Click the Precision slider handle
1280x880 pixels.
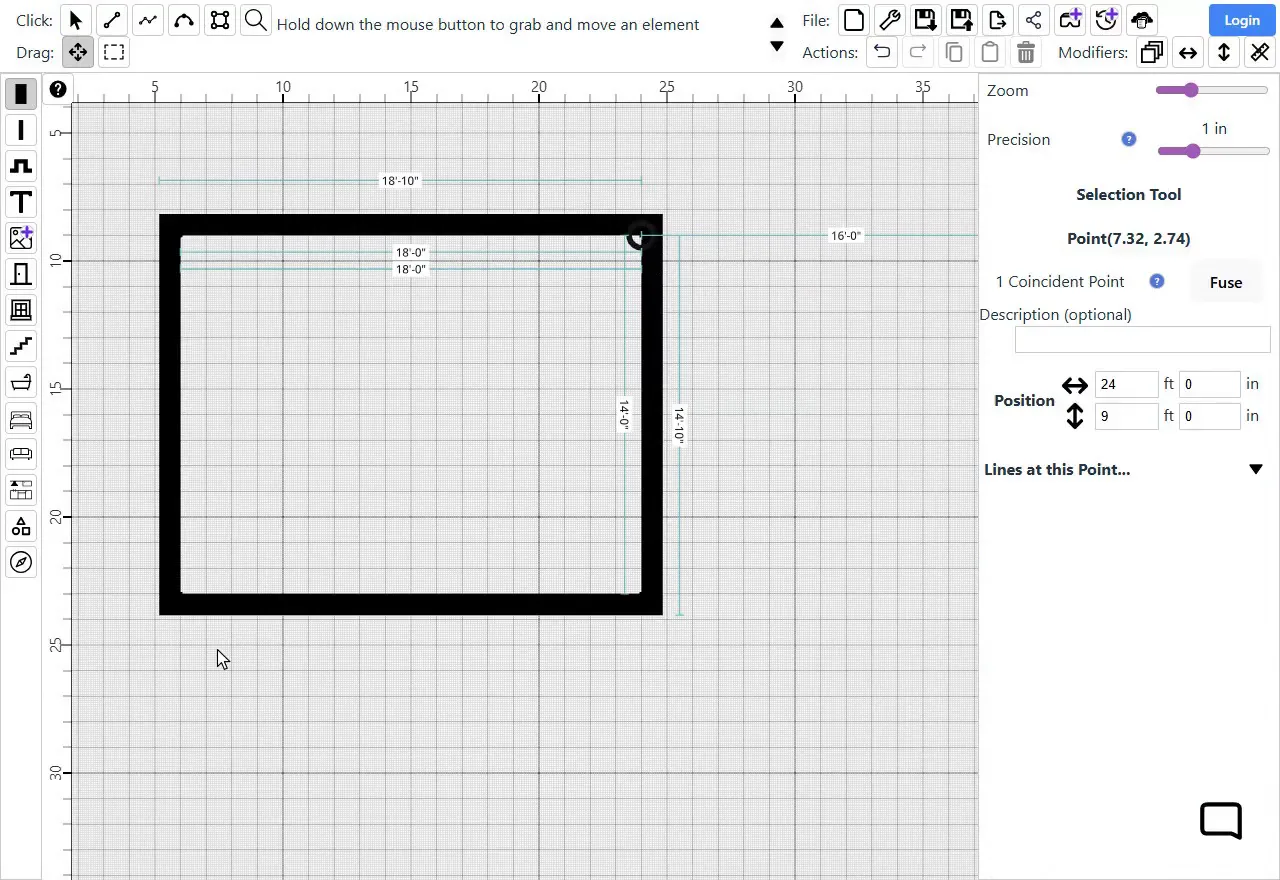pyautogui.click(x=1193, y=151)
